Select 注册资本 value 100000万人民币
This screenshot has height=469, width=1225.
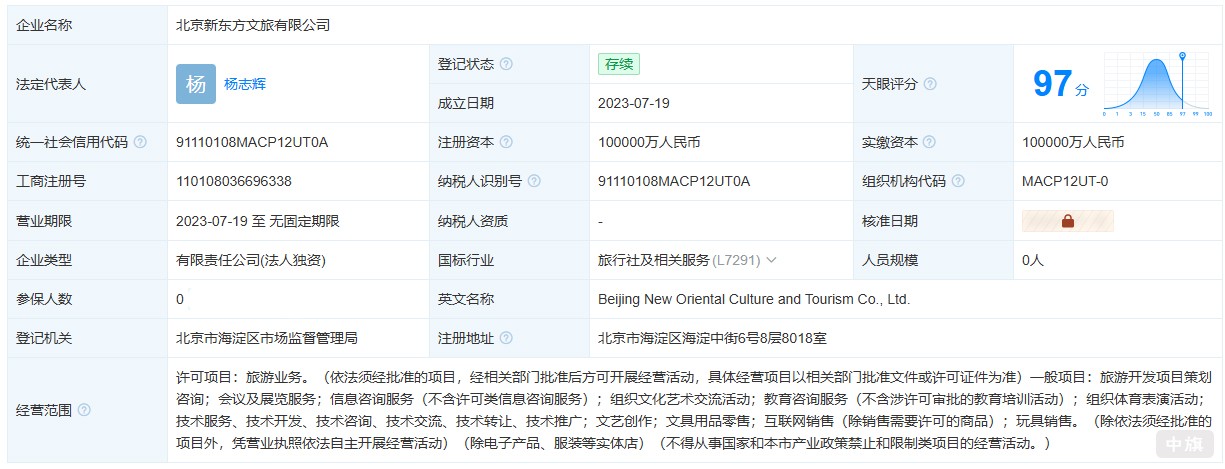click(649, 142)
